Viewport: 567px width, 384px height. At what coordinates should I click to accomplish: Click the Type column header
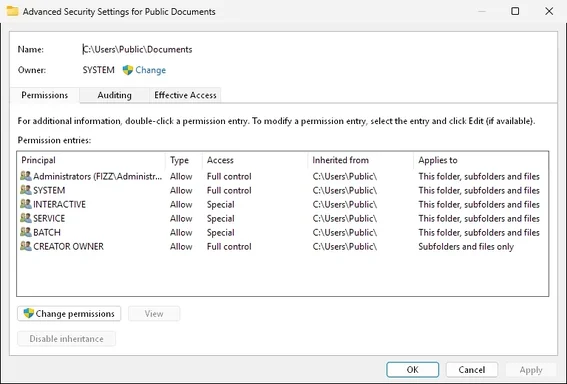(x=184, y=160)
